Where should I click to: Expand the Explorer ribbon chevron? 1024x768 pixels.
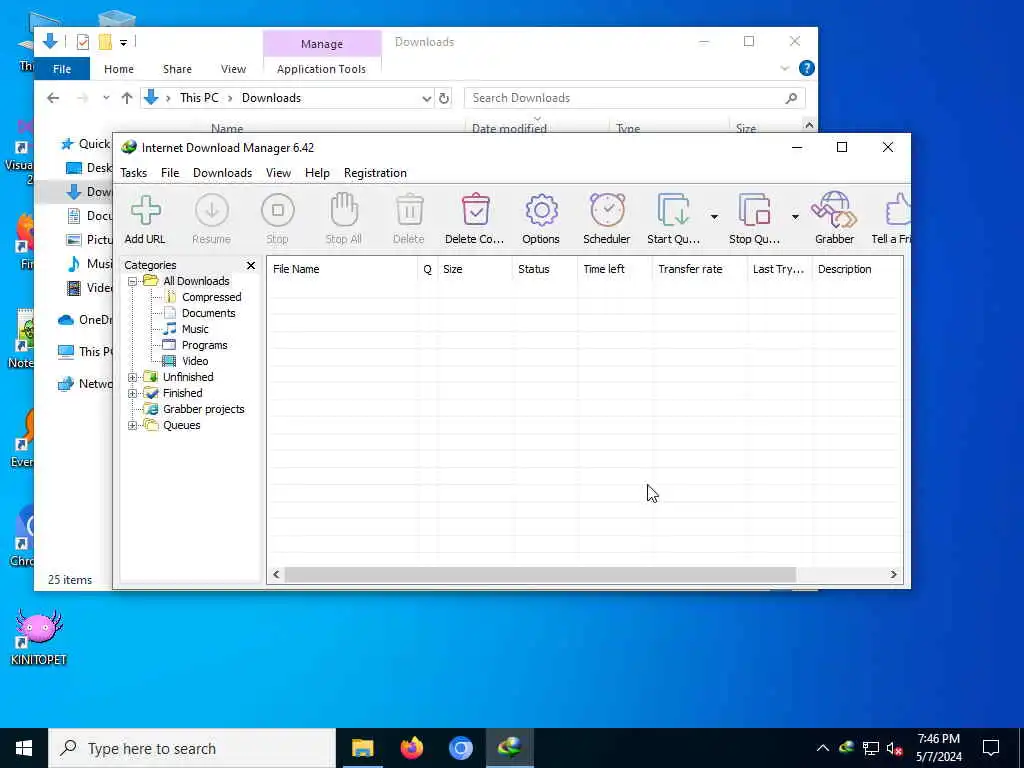coord(785,69)
